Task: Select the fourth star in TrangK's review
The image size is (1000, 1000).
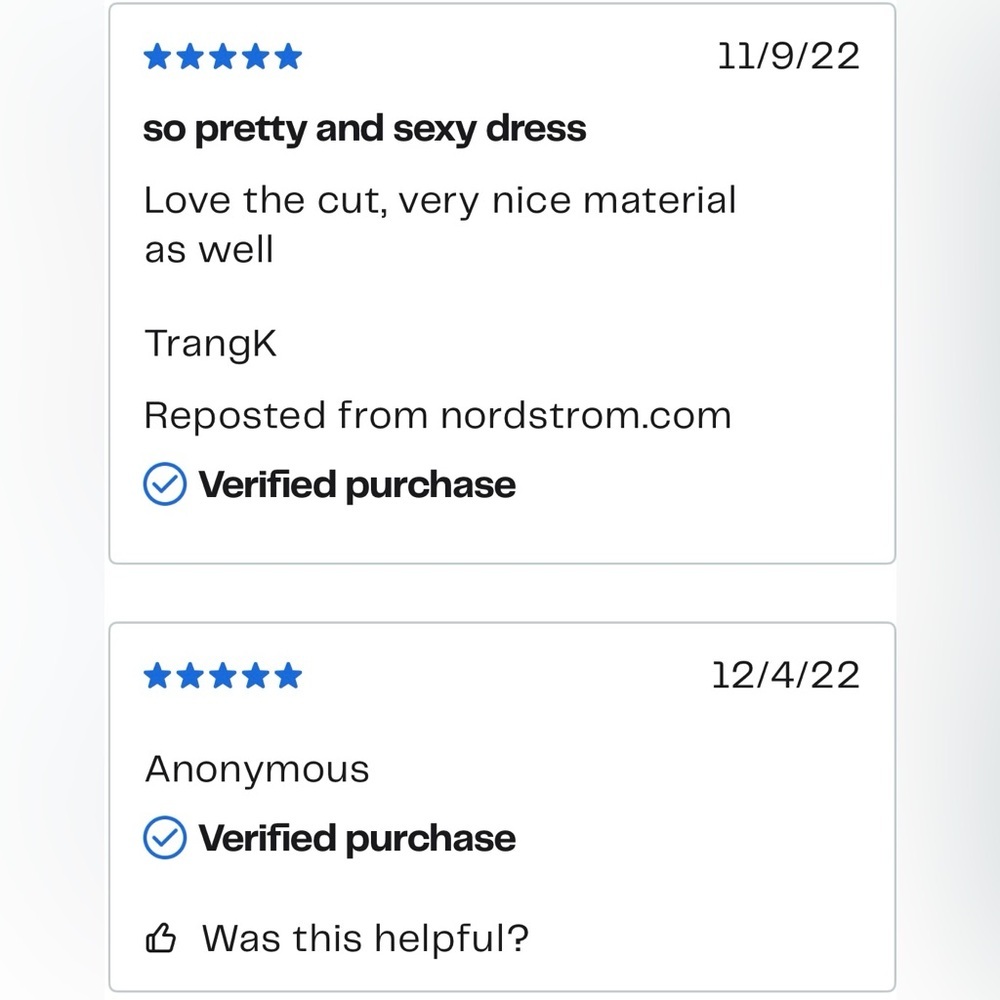Action: click(x=256, y=57)
